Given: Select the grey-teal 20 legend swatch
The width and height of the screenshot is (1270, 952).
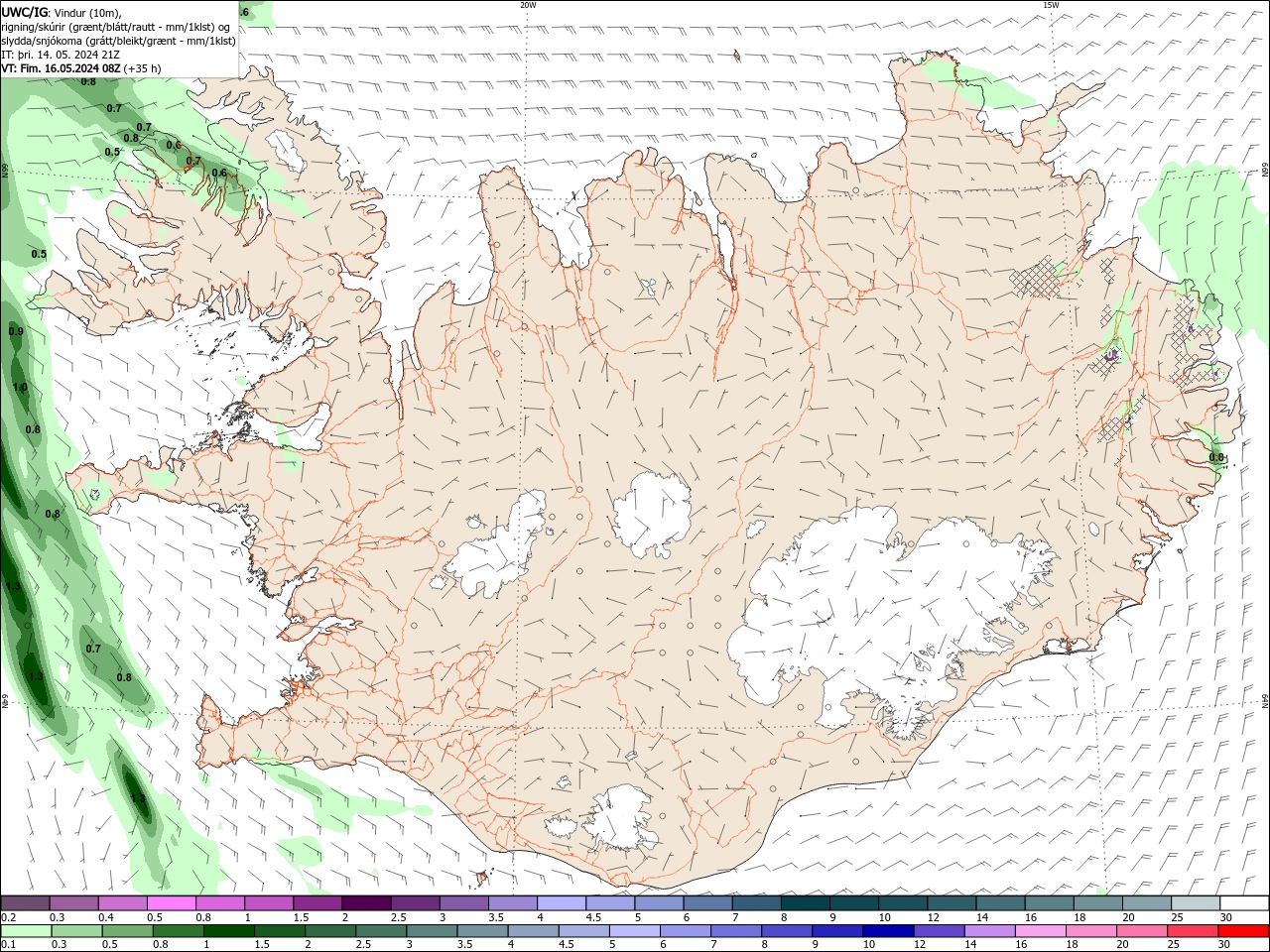Looking at the screenshot, I should pyautogui.click(x=1147, y=903).
